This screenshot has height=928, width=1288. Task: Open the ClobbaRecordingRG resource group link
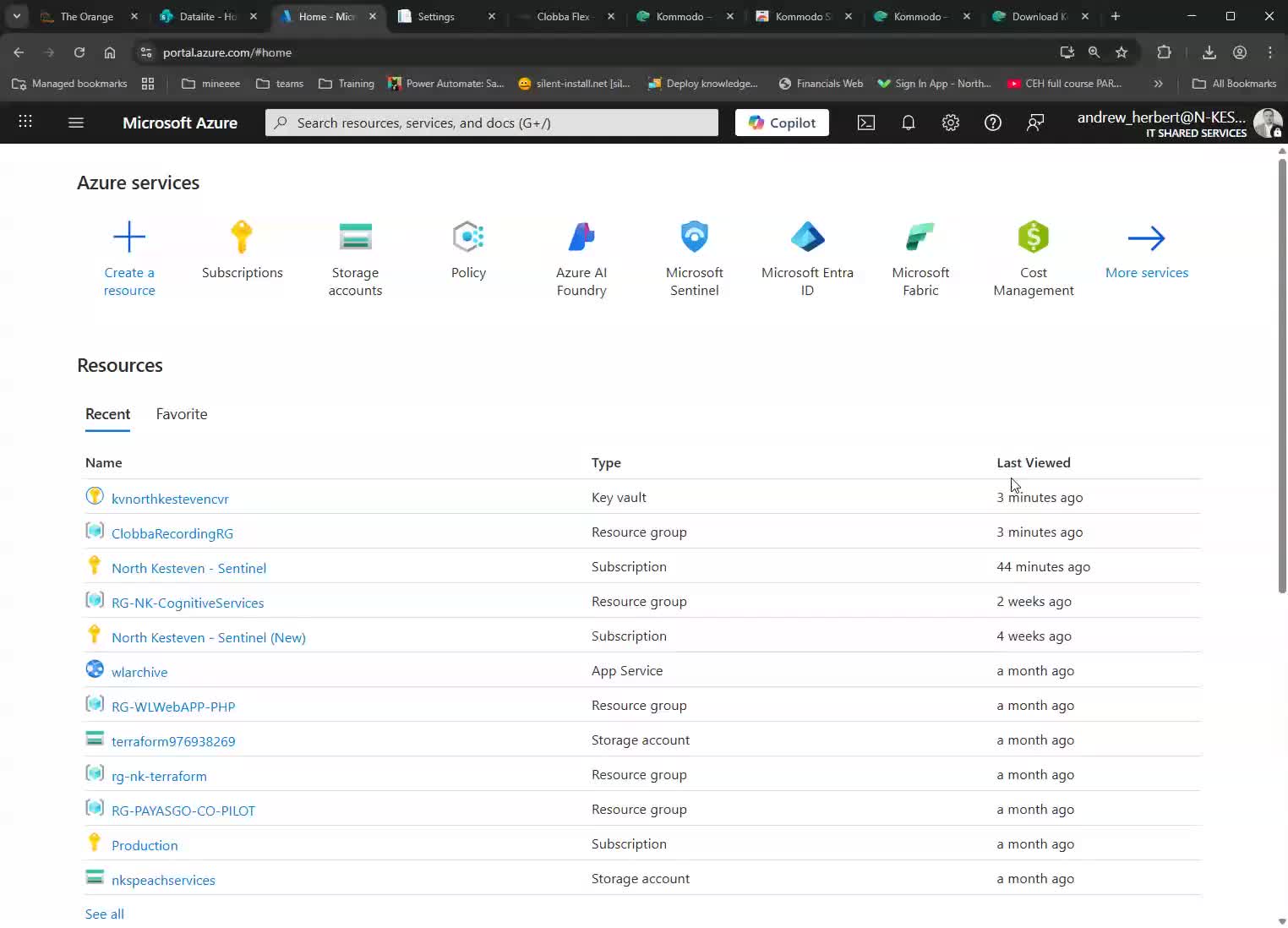172,533
